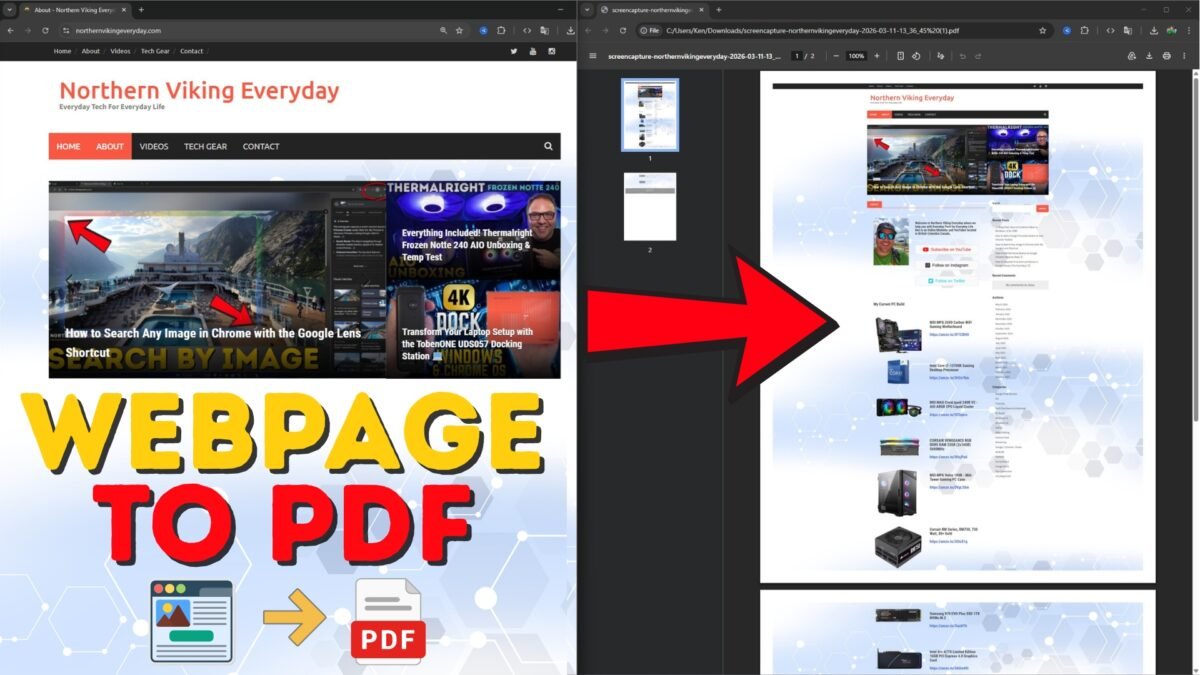Select HOME in the orange nav bar
Screen dimensions: 1200x675
point(68,146)
